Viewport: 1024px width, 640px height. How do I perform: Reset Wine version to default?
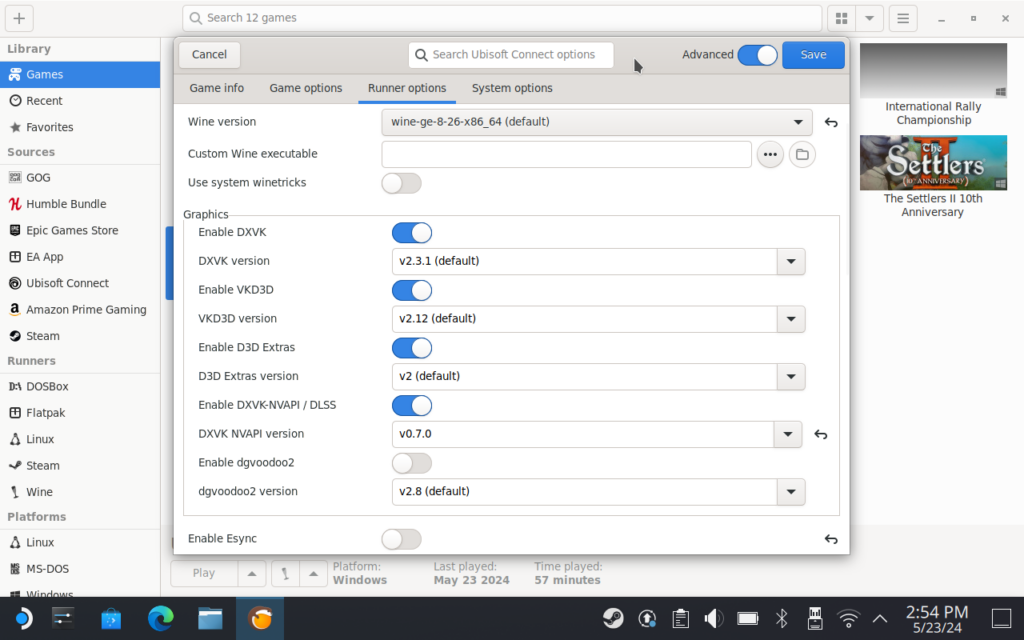click(x=831, y=122)
